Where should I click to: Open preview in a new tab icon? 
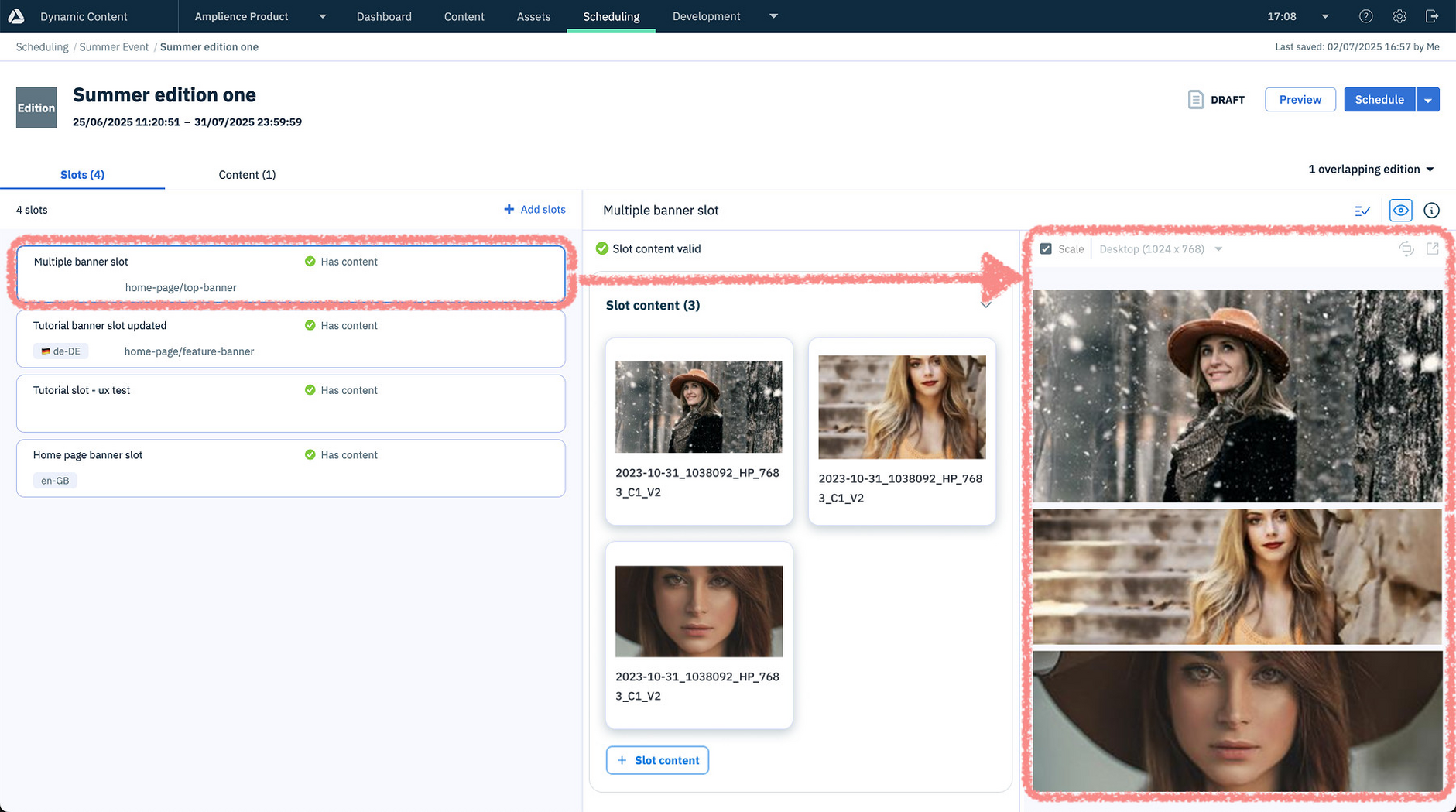pos(1433,248)
